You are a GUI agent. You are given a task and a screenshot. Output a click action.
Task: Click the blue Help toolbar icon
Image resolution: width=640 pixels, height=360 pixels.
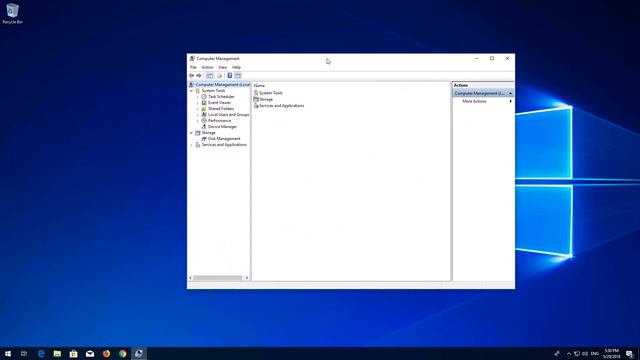click(230, 76)
